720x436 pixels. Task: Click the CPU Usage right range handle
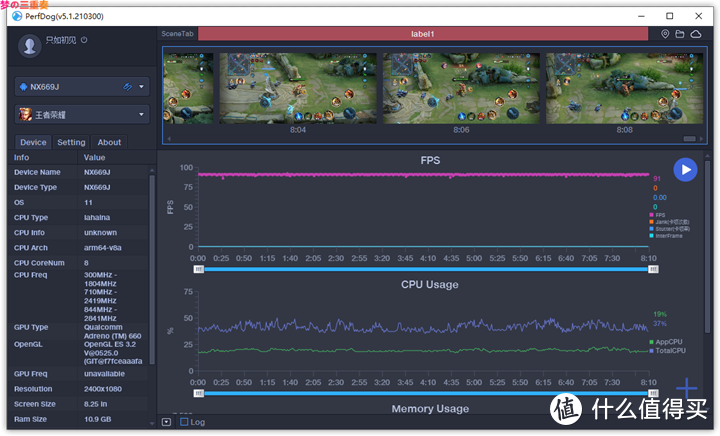click(x=653, y=393)
